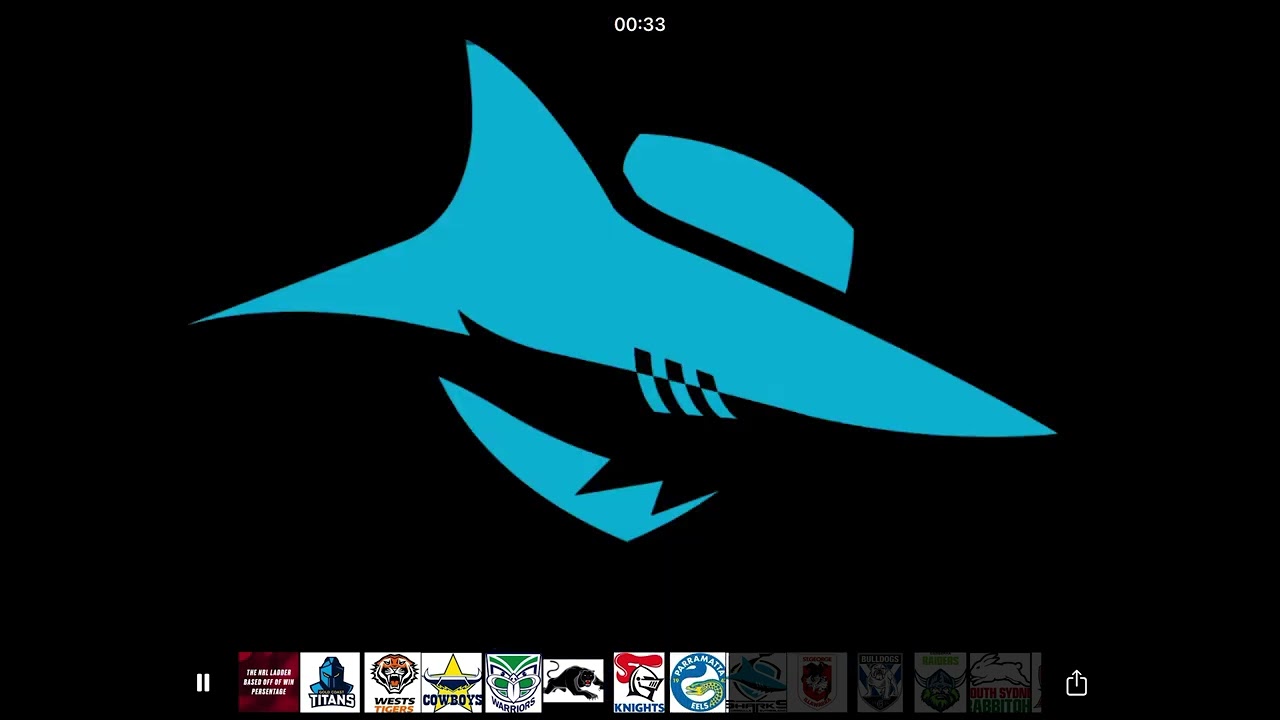Jump to the dimmed Sharks frame

pyautogui.click(x=757, y=682)
